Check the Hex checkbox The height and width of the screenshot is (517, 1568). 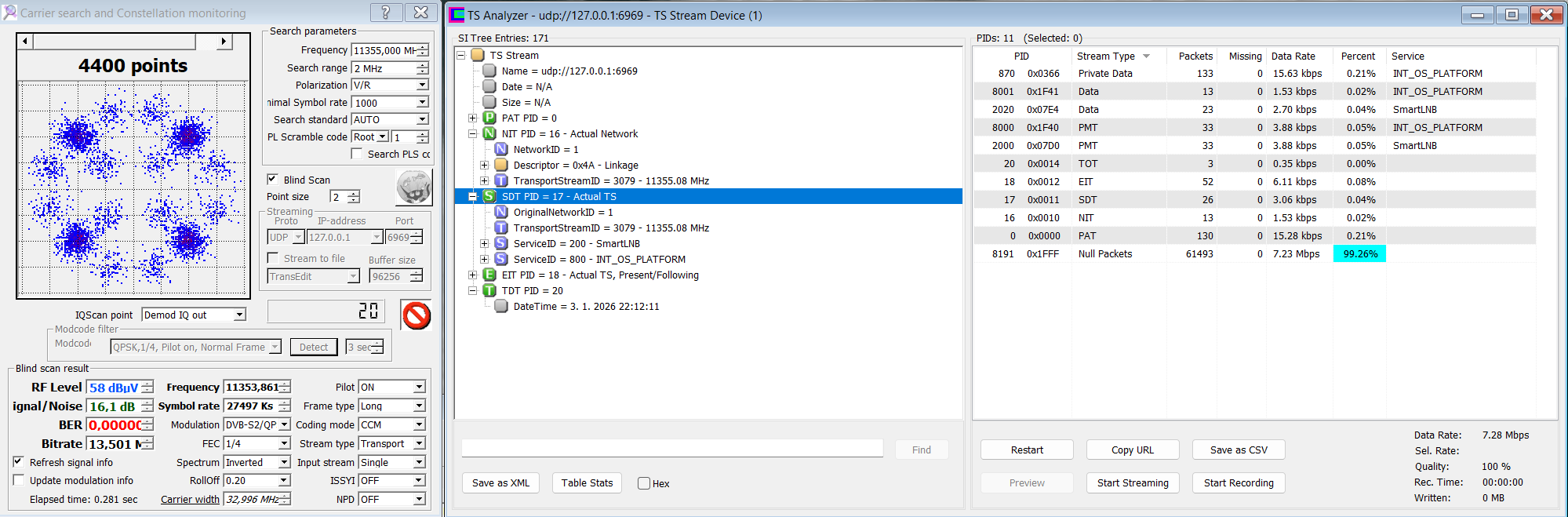[644, 483]
